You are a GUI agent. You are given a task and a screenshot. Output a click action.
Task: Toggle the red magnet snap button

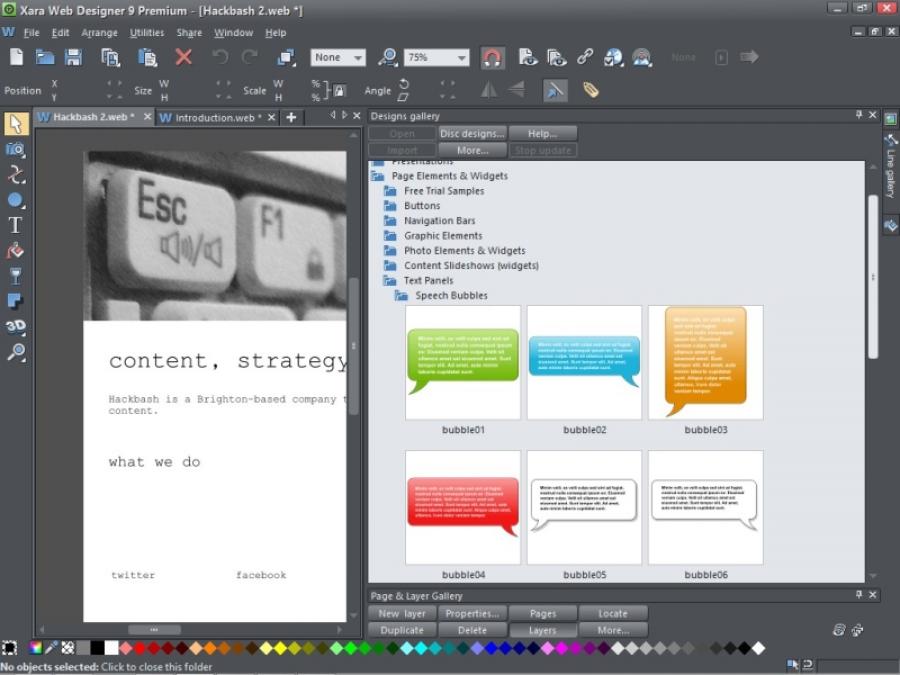coord(492,57)
